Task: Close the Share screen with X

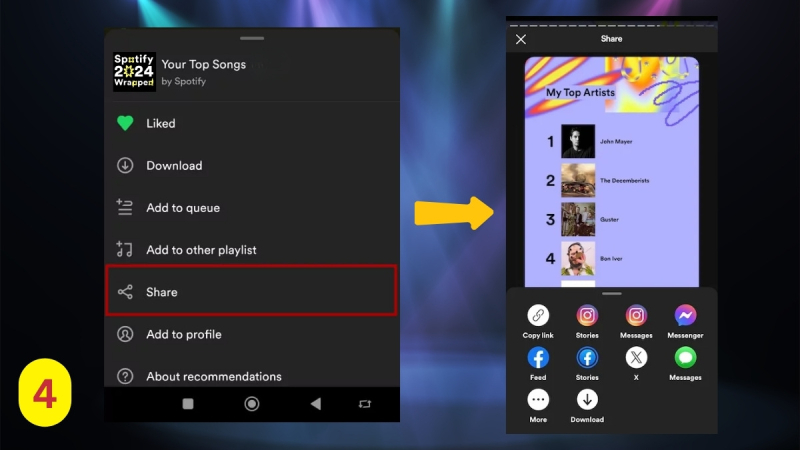Action: (x=520, y=39)
